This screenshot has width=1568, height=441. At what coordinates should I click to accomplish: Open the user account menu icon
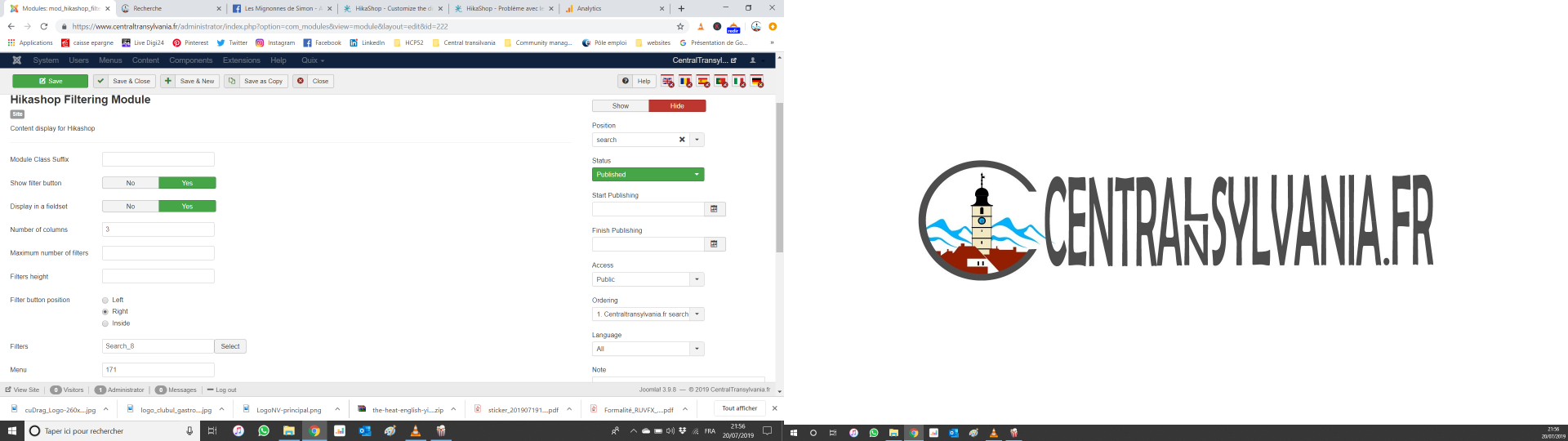753,60
